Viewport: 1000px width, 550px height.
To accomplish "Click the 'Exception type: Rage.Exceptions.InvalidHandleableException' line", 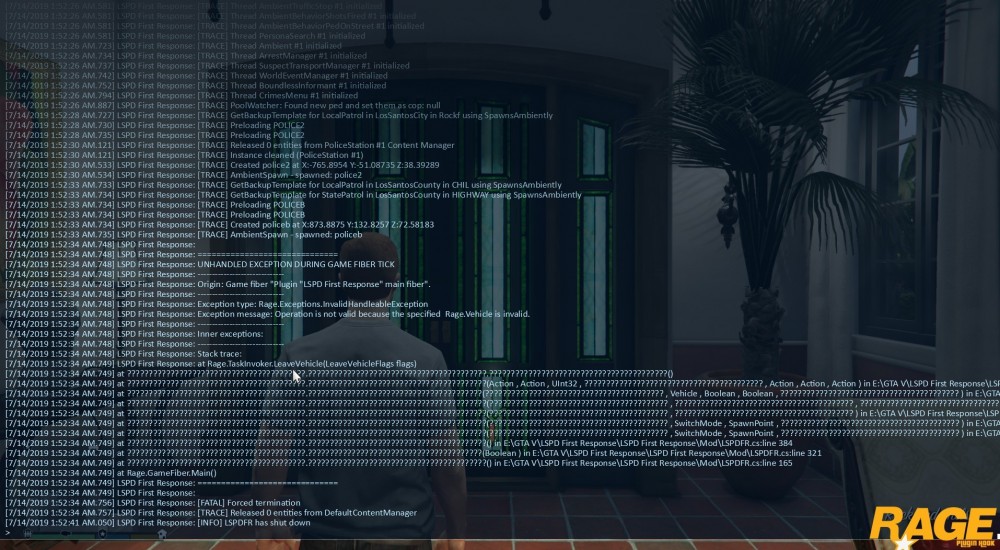I will click(217, 304).
